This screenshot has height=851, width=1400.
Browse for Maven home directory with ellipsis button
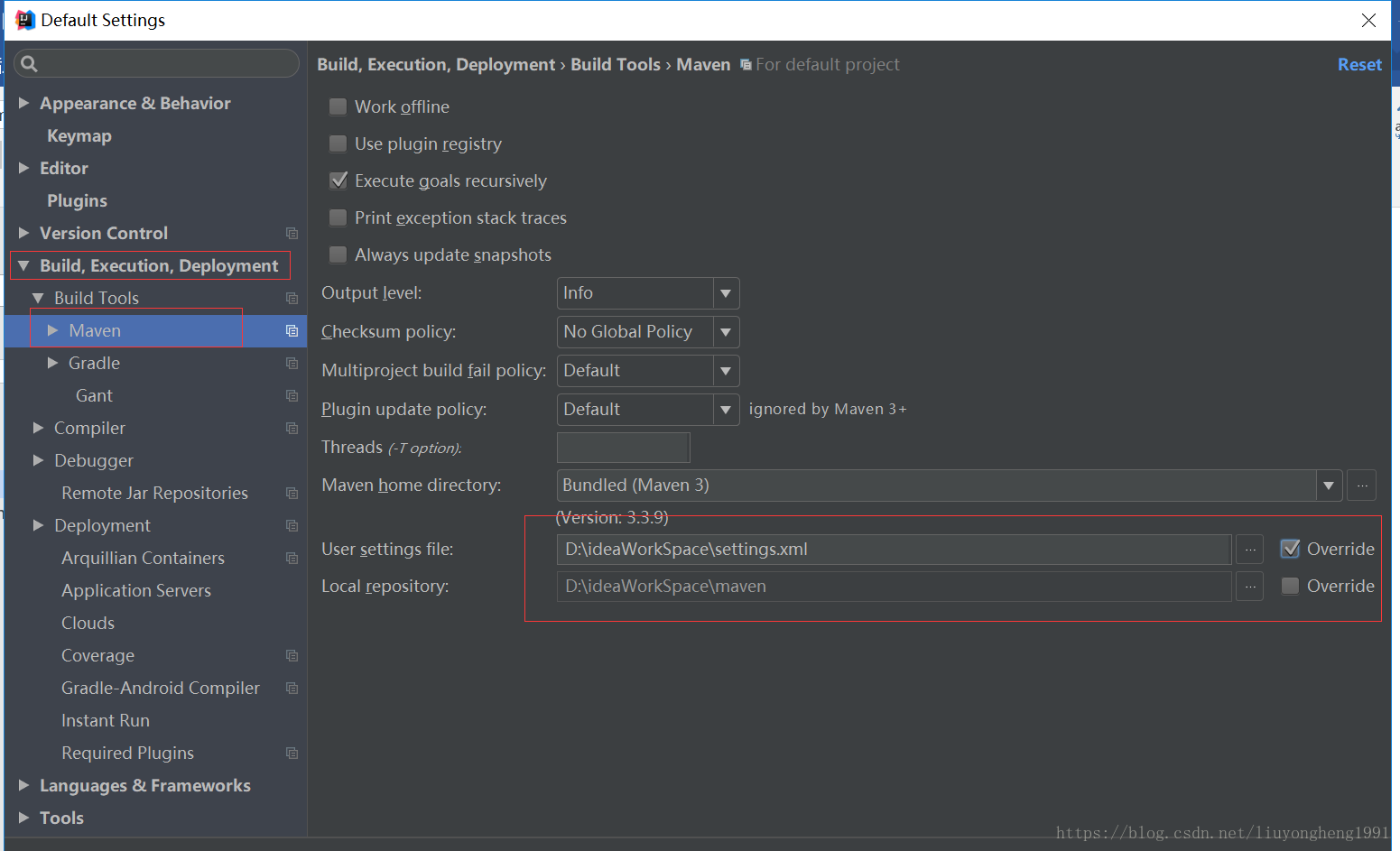1361,486
